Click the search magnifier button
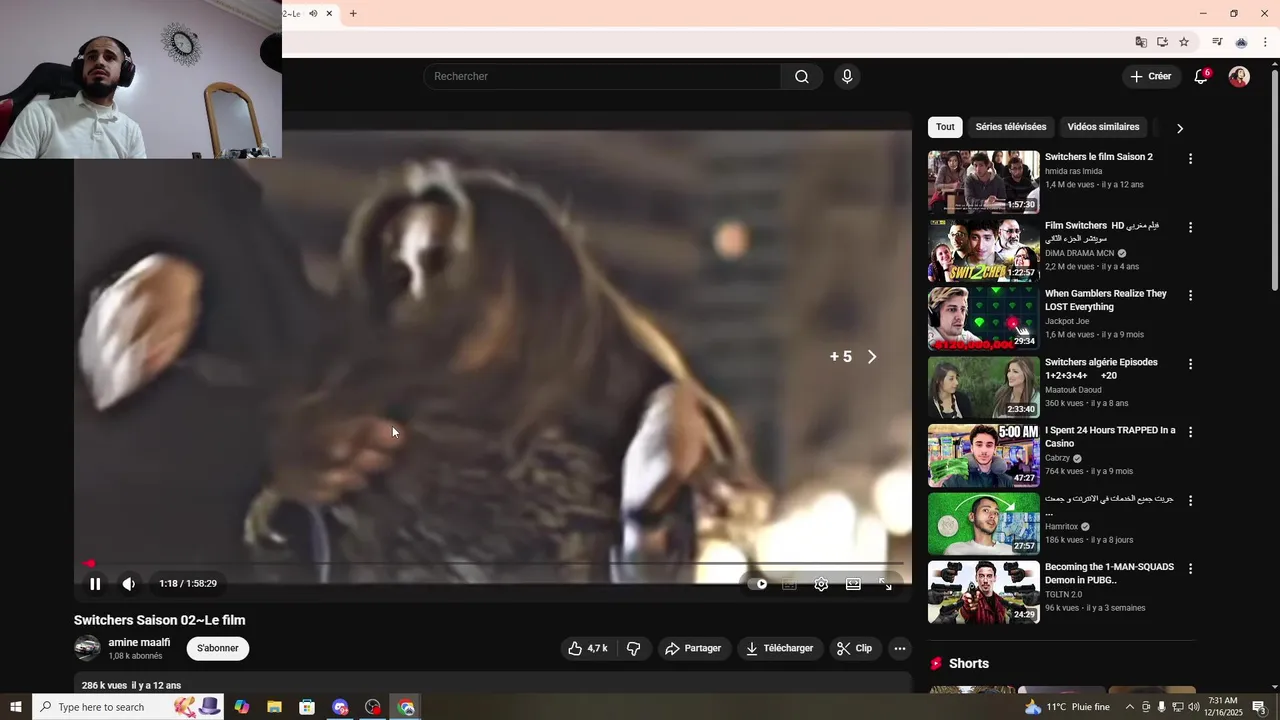1280x720 pixels. point(802,77)
